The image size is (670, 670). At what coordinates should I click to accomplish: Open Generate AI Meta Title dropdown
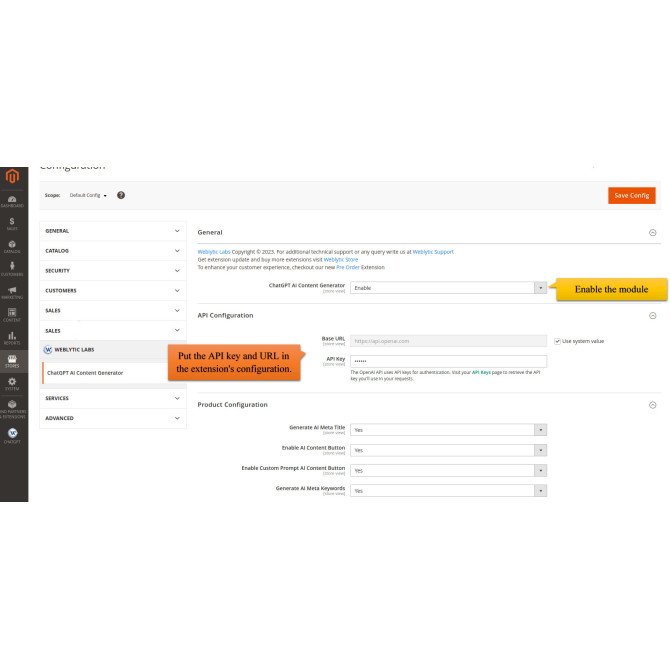point(448,430)
